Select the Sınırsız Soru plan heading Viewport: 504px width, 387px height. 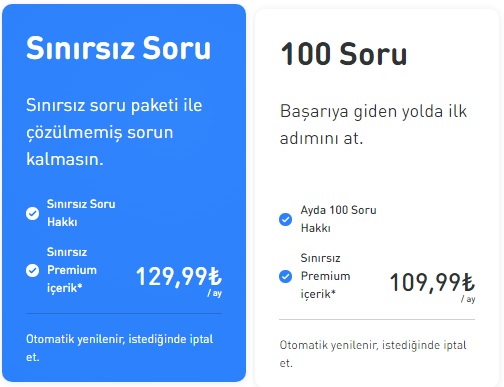coord(118,48)
